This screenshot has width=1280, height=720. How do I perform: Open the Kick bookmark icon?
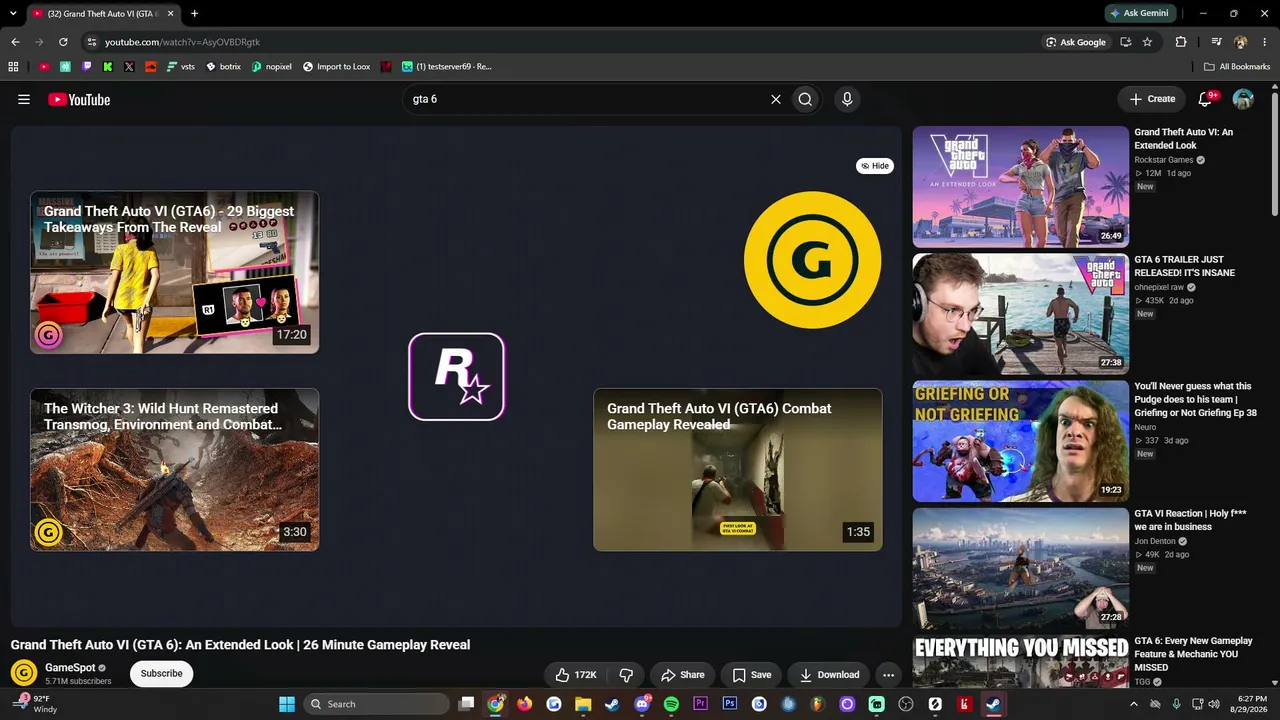point(108,67)
